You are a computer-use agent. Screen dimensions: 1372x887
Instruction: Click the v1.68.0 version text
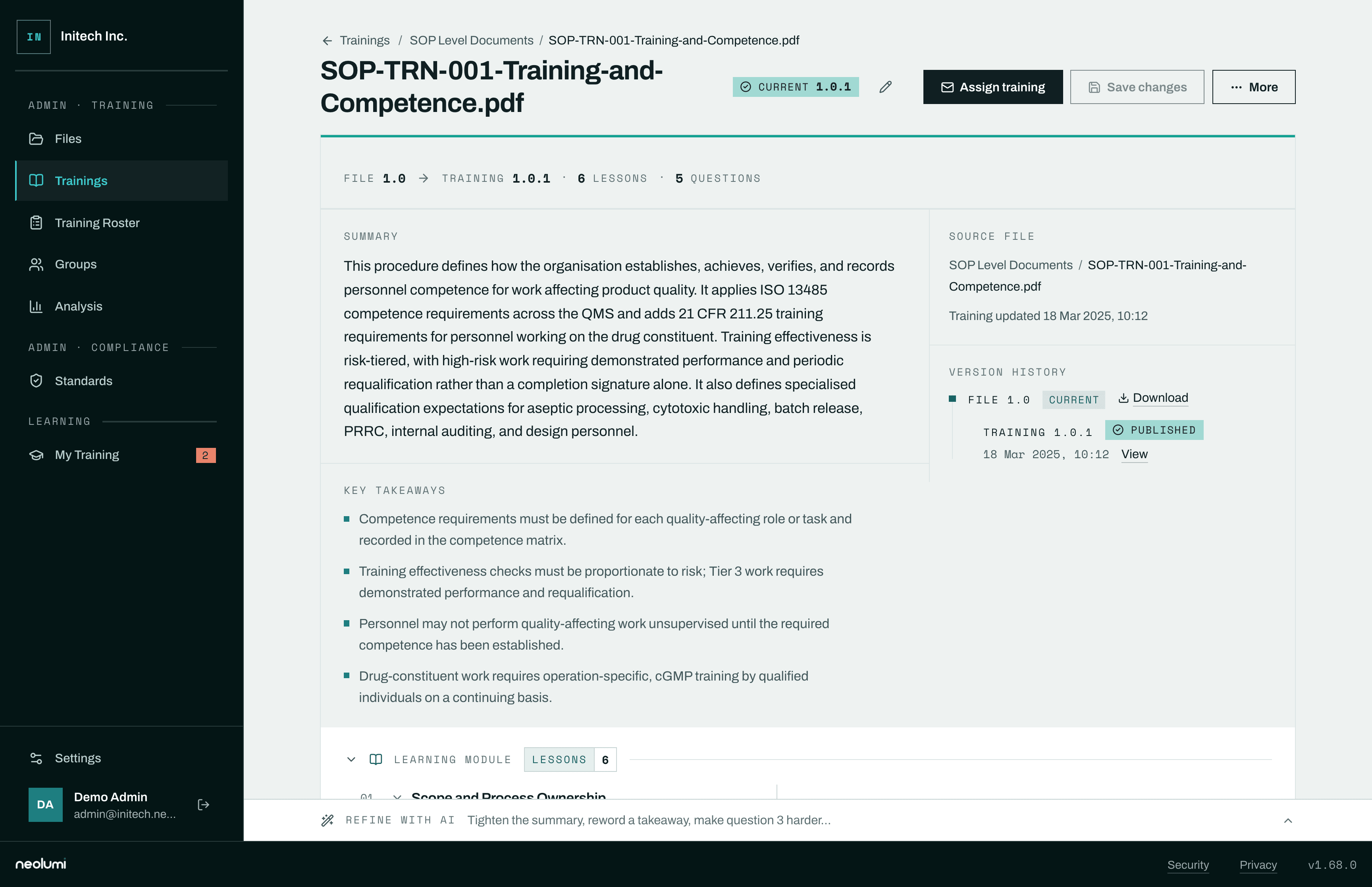(x=1332, y=864)
